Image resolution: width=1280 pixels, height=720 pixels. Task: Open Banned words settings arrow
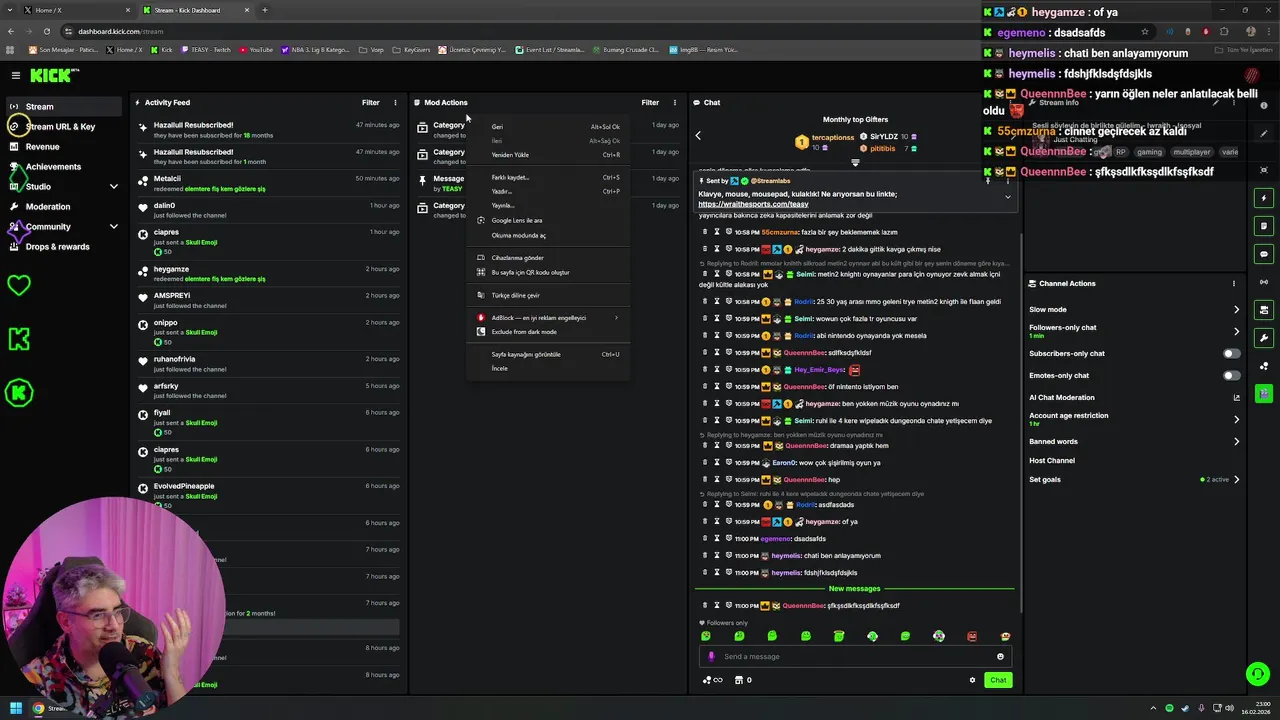pos(1236,441)
